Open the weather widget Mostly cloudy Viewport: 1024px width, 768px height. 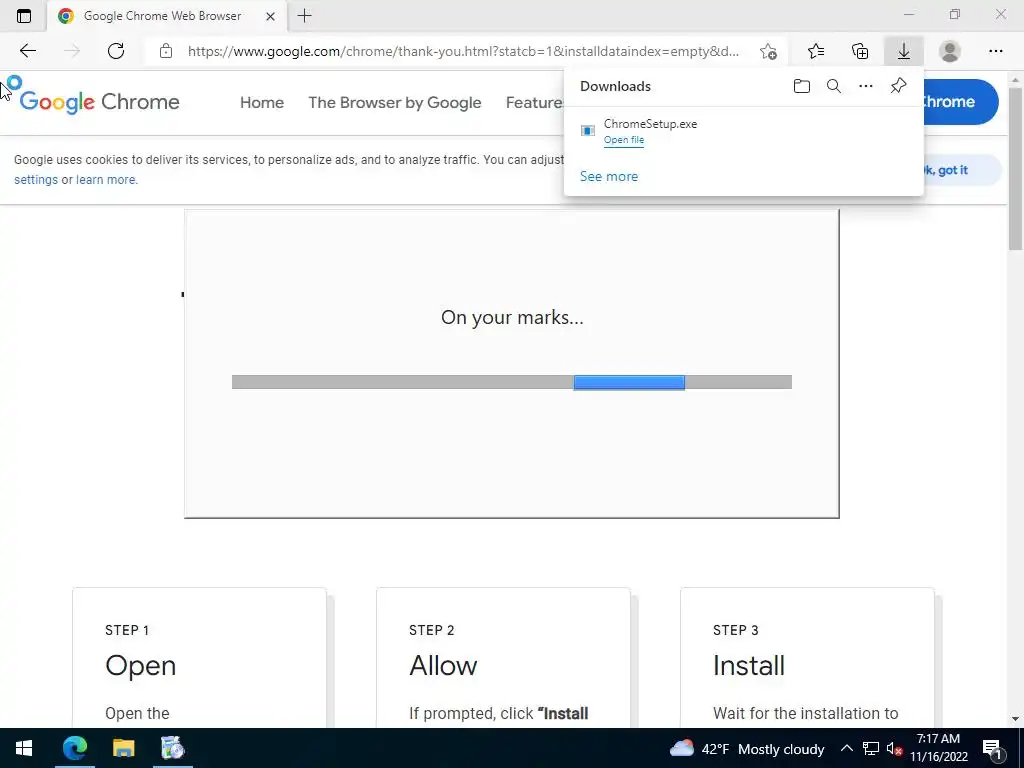(747, 748)
